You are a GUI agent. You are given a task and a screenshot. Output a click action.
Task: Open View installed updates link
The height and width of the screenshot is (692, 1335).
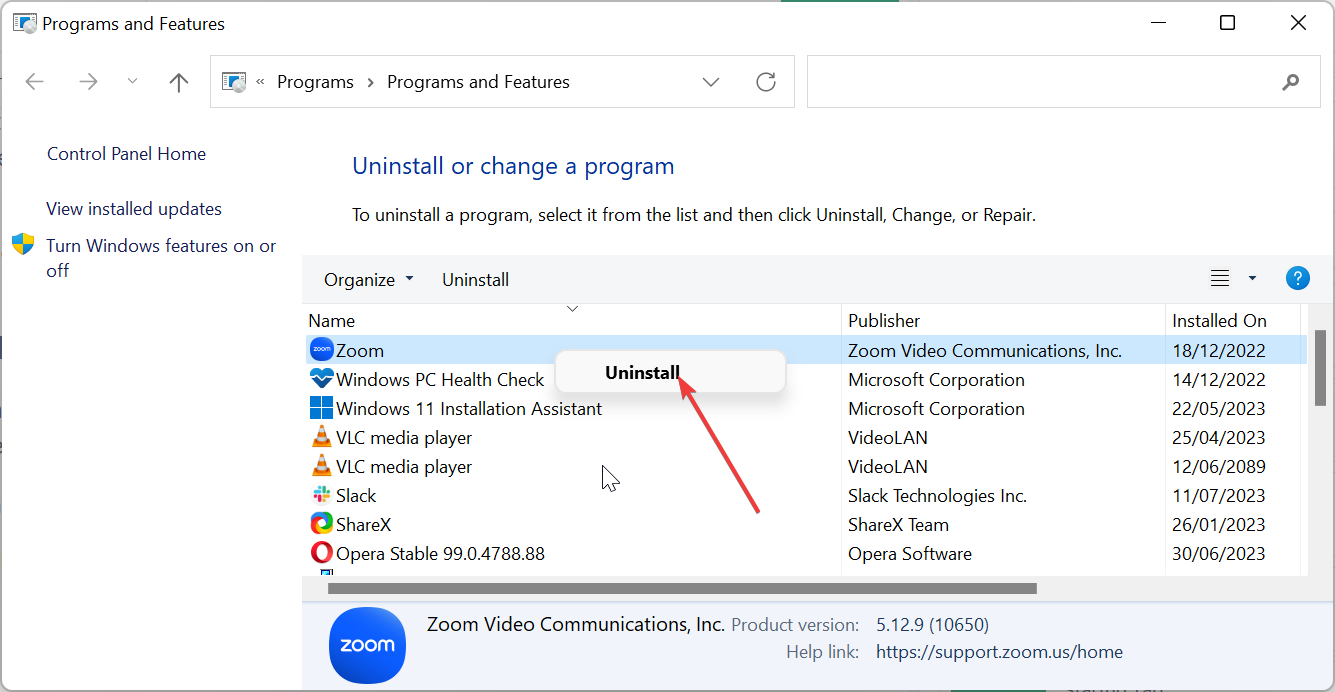pyautogui.click(x=134, y=209)
